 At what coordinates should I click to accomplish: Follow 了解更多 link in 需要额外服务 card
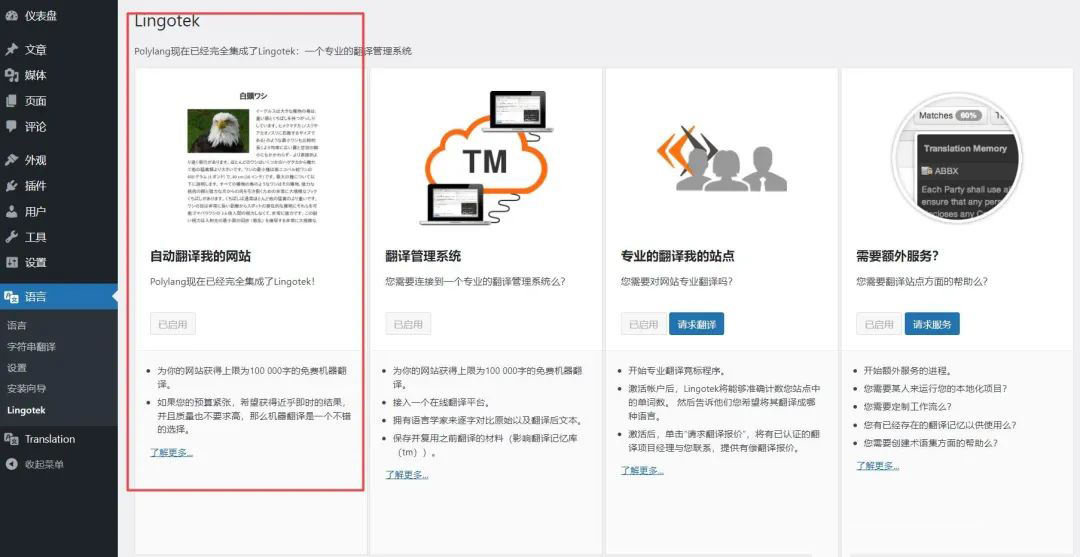[x=878, y=465]
